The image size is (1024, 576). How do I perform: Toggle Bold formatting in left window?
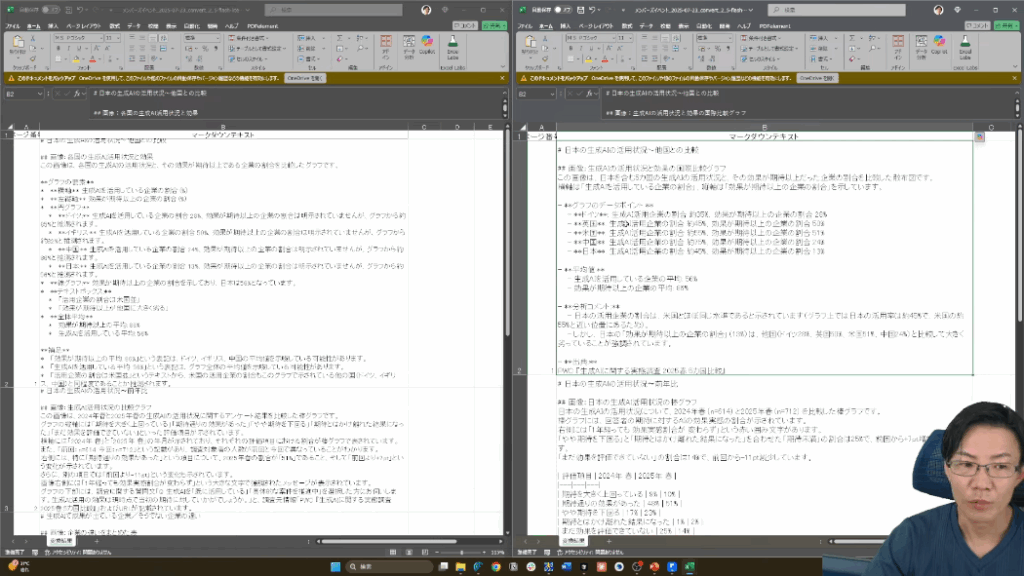[x=58, y=48]
